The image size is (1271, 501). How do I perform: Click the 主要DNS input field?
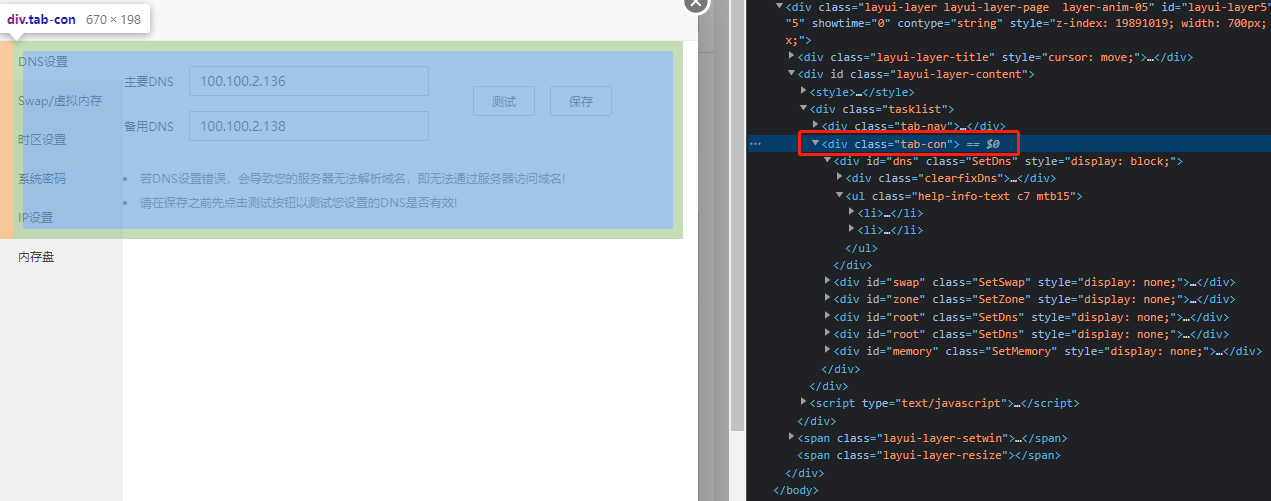309,81
